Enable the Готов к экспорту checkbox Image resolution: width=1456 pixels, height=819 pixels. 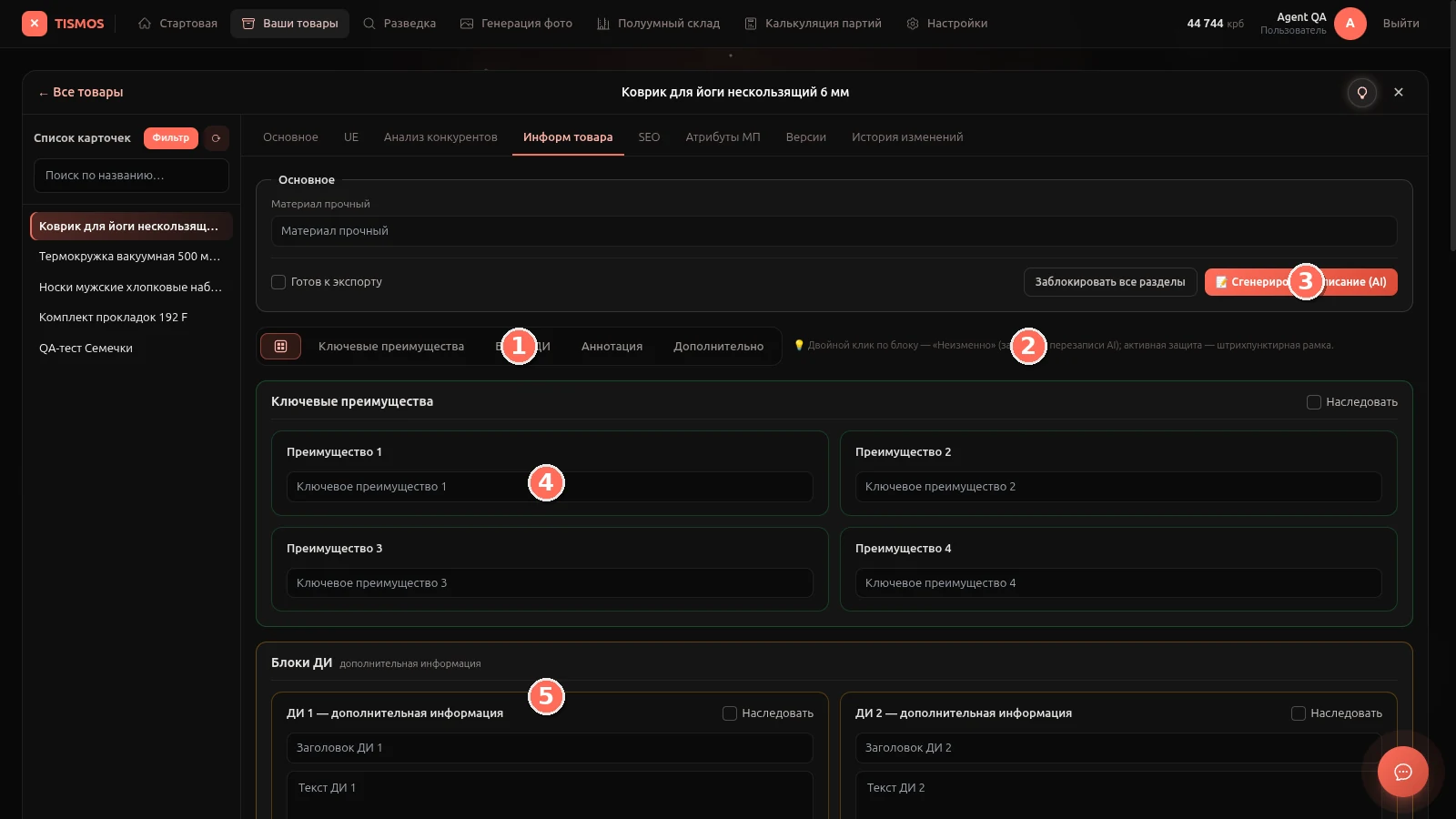pyautogui.click(x=278, y=282)
